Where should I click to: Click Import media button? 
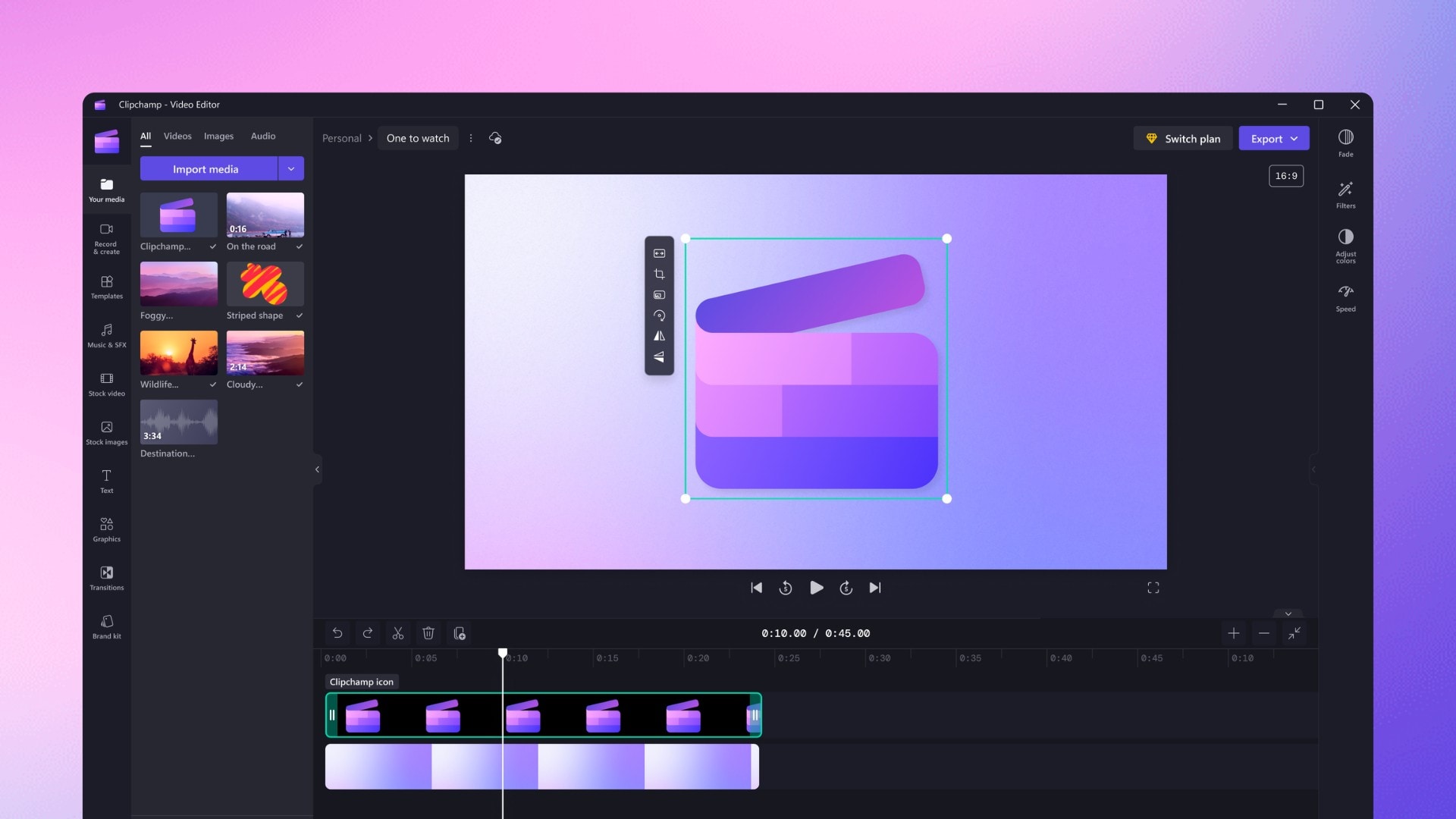[206, 169]
